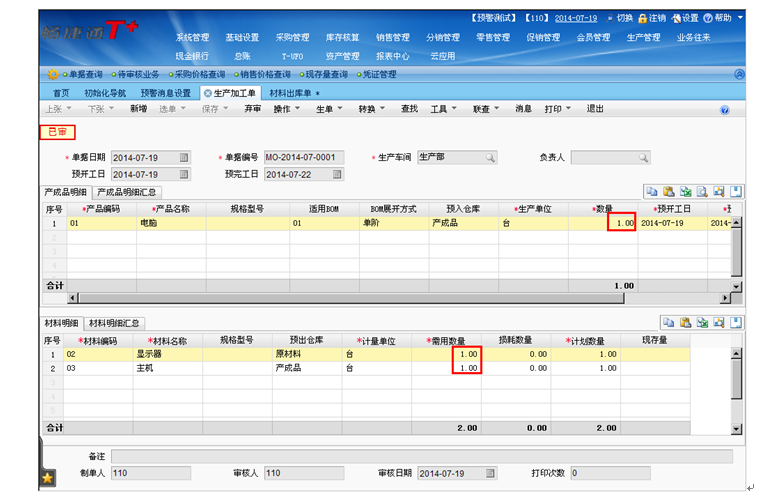Screen dimensions: 772x502
Task: Click the star favorites icon at bottom left
Action: pos(47,480)
